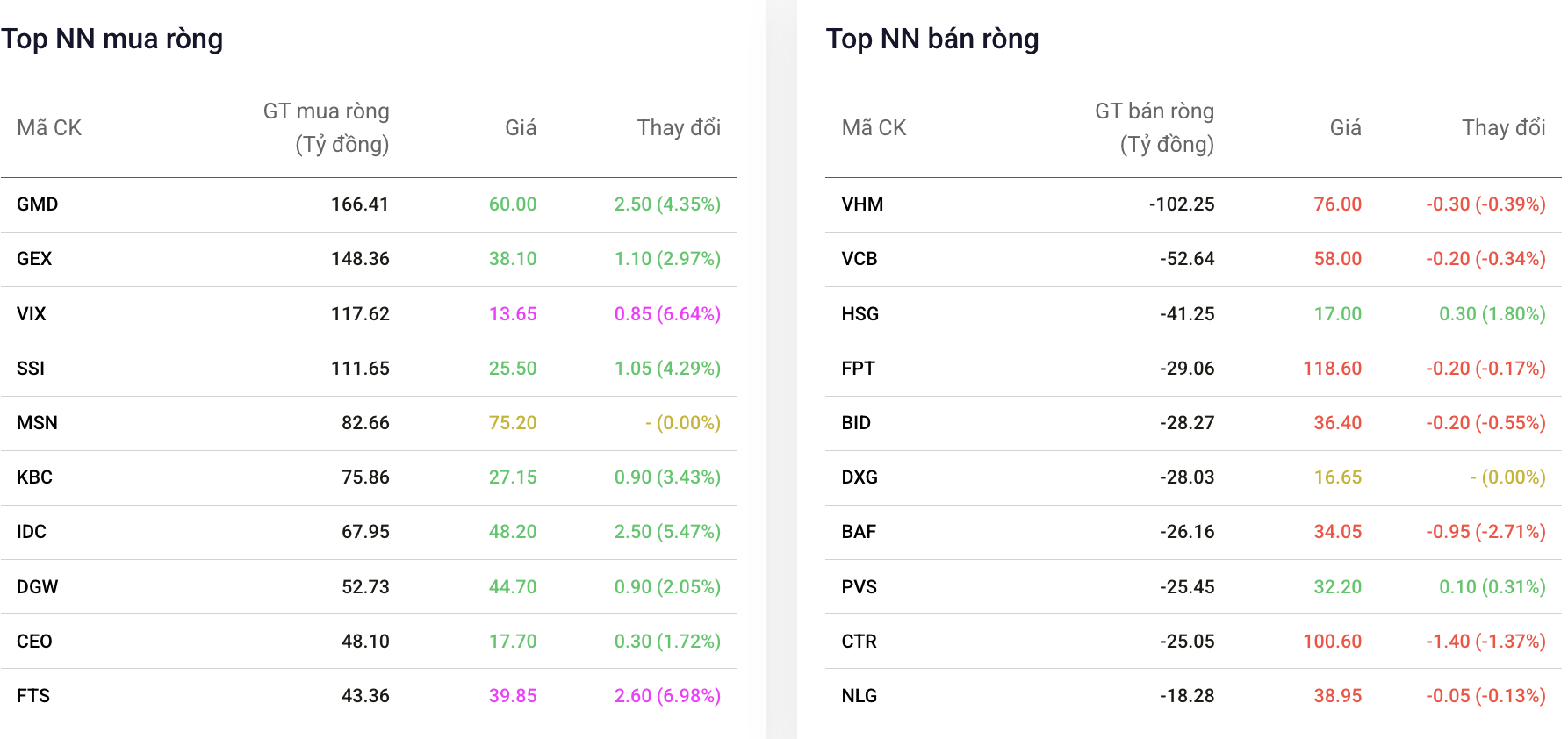This screenshot has height=739, width=1568.
Task: Click FPT price 118.60
Action: click(1333, 369)
